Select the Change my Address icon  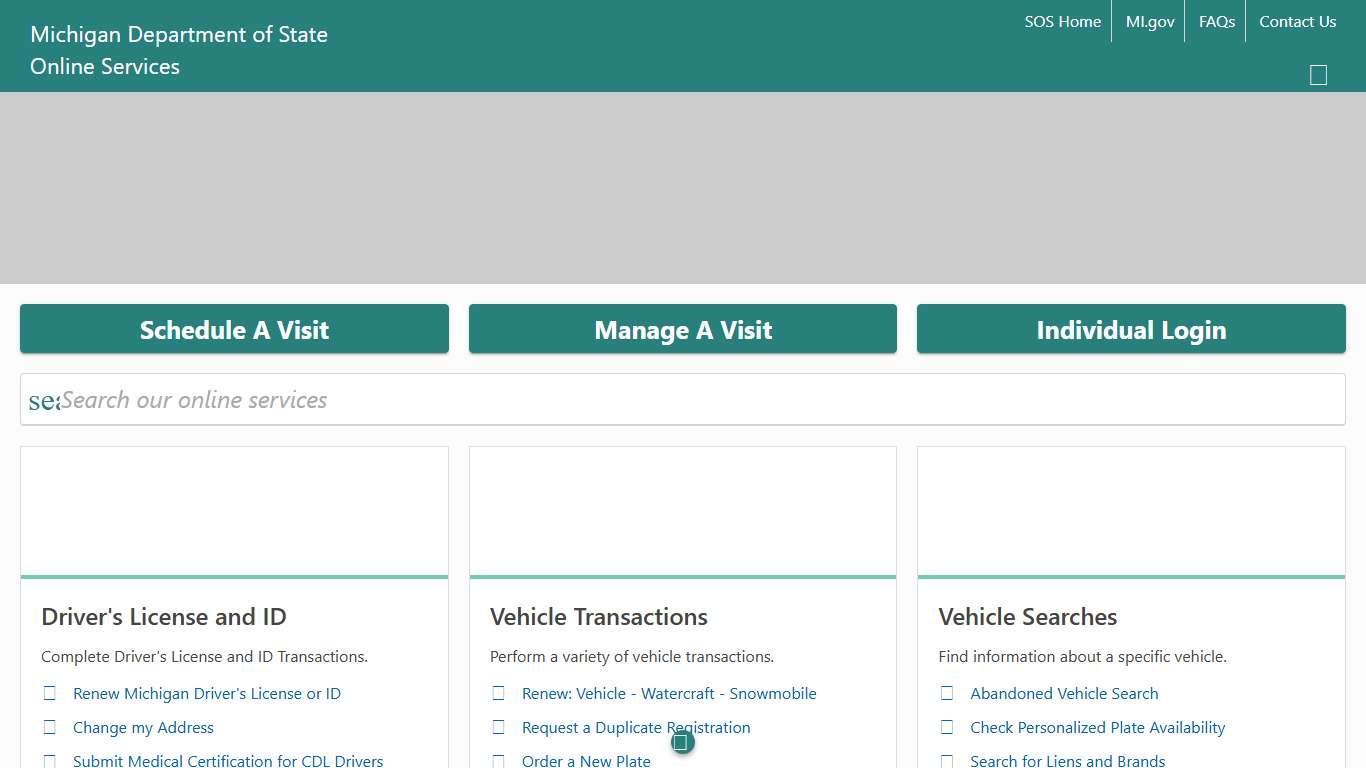click(50, 727)
